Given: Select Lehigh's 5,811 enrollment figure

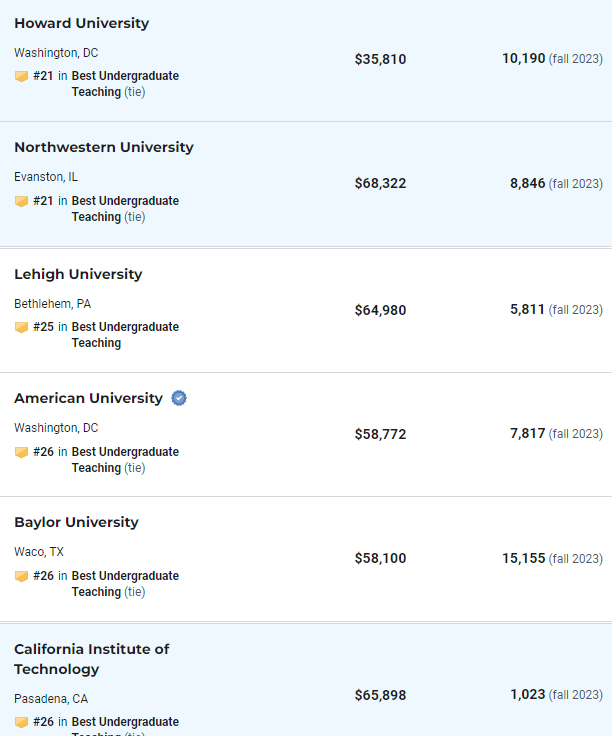Looking at the screenshot, I should (x=528, y=309).
